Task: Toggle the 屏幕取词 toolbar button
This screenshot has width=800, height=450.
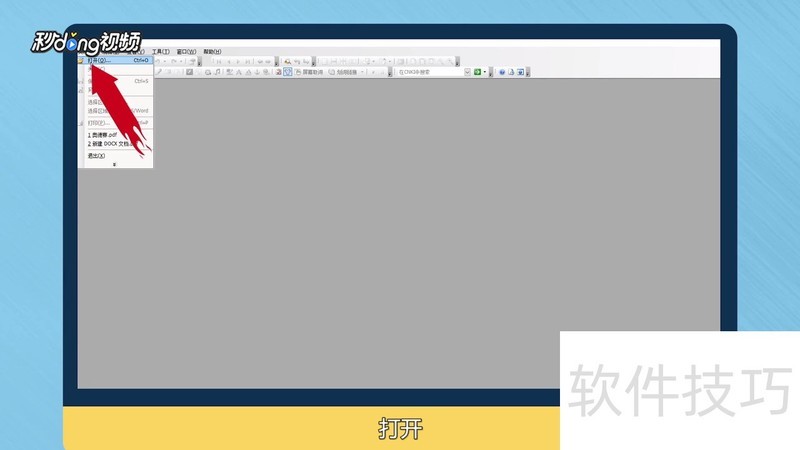Action: pyautogui.click(x=309, y=72)
